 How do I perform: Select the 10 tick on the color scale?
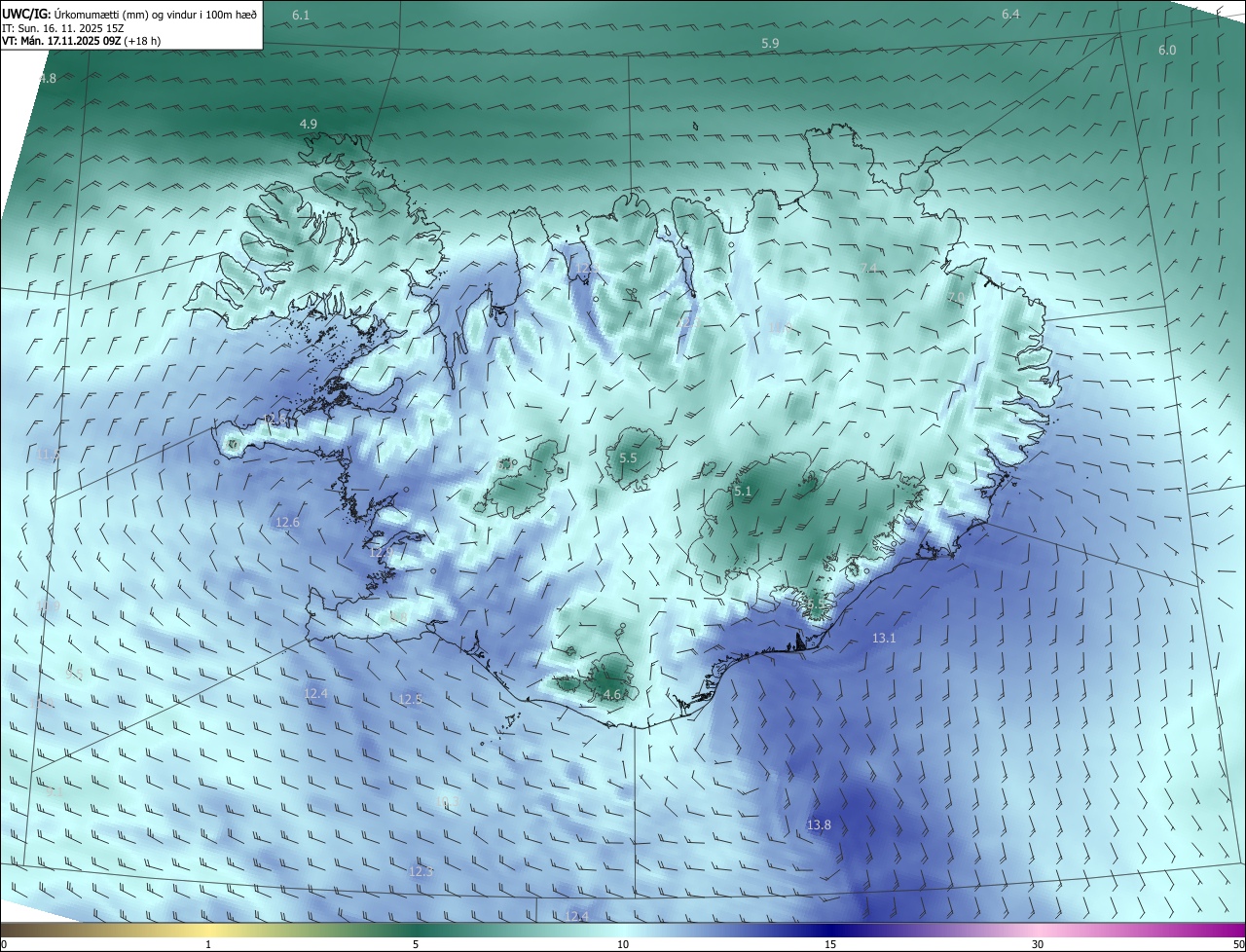pyautogui.click(x=623, y=944)
